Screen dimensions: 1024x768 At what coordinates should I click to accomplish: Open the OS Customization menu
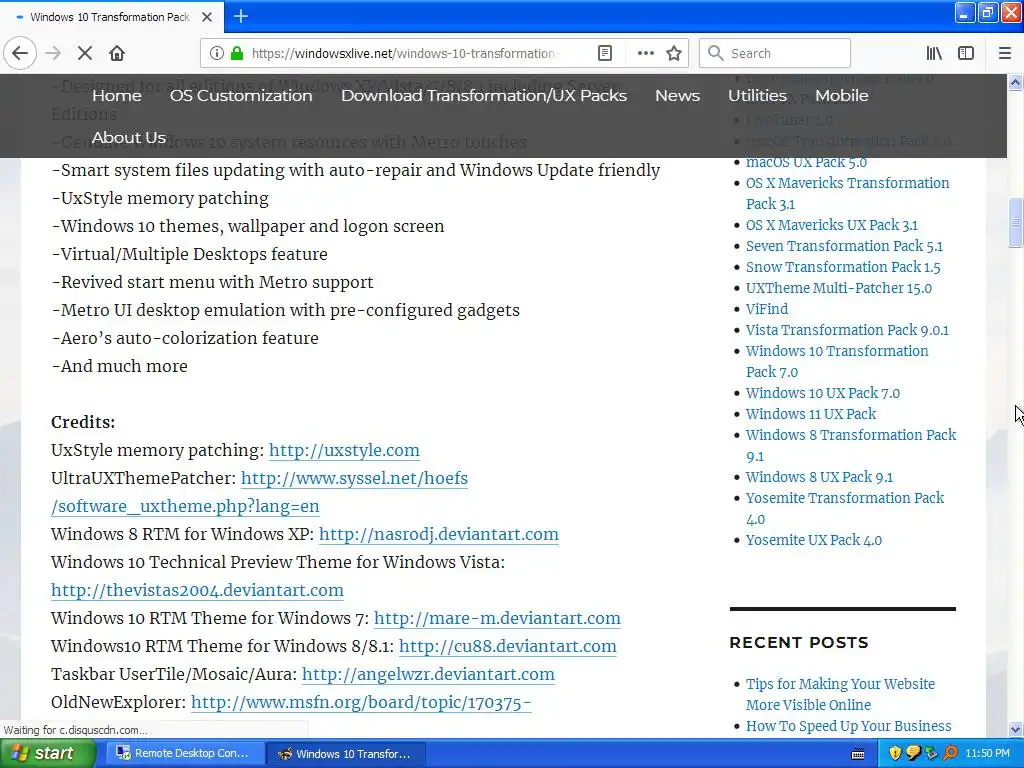tap(241, 95)
